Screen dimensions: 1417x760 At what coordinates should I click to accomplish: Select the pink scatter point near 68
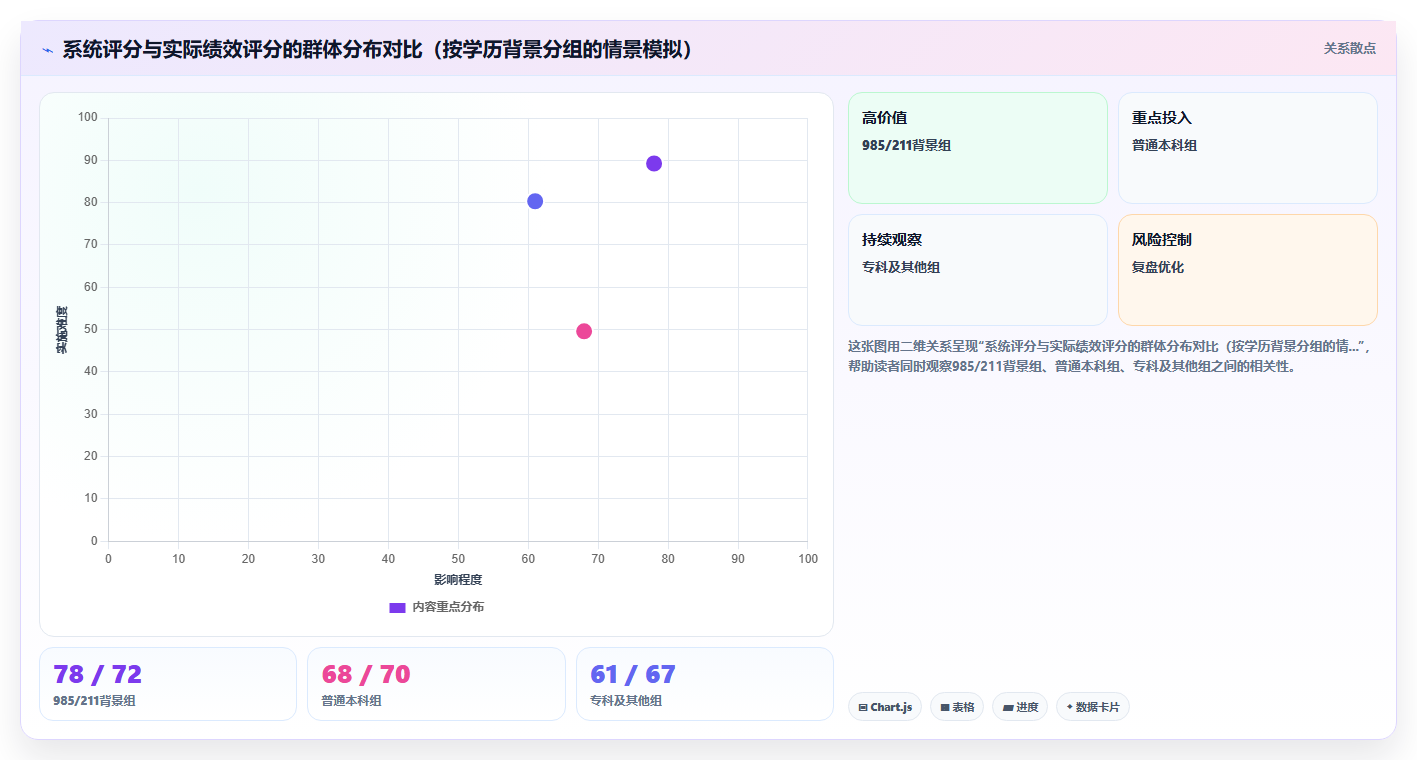[x=584, y=331]
